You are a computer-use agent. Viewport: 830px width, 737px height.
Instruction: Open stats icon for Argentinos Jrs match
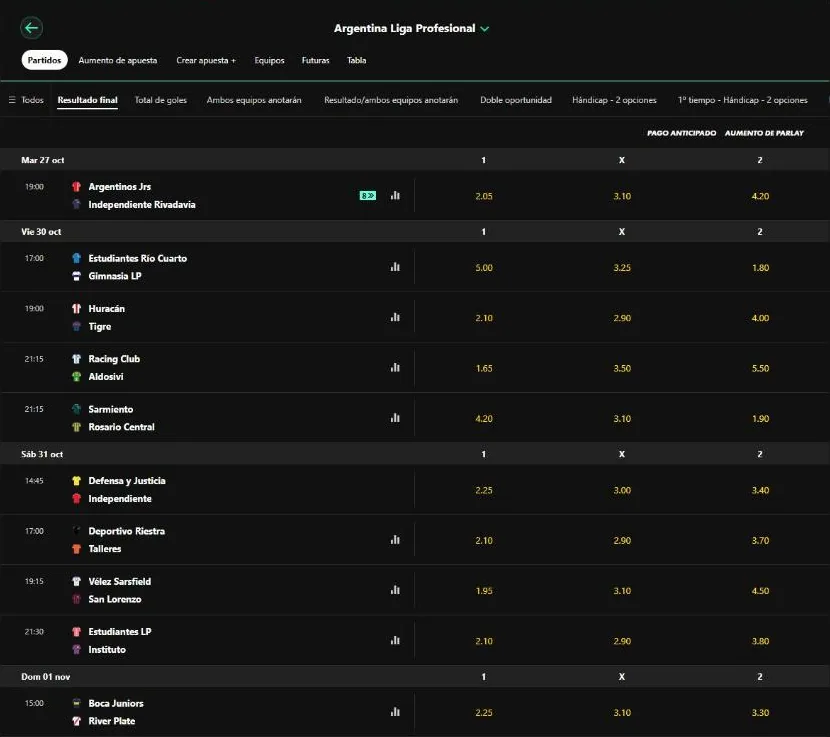coord(395,195)
